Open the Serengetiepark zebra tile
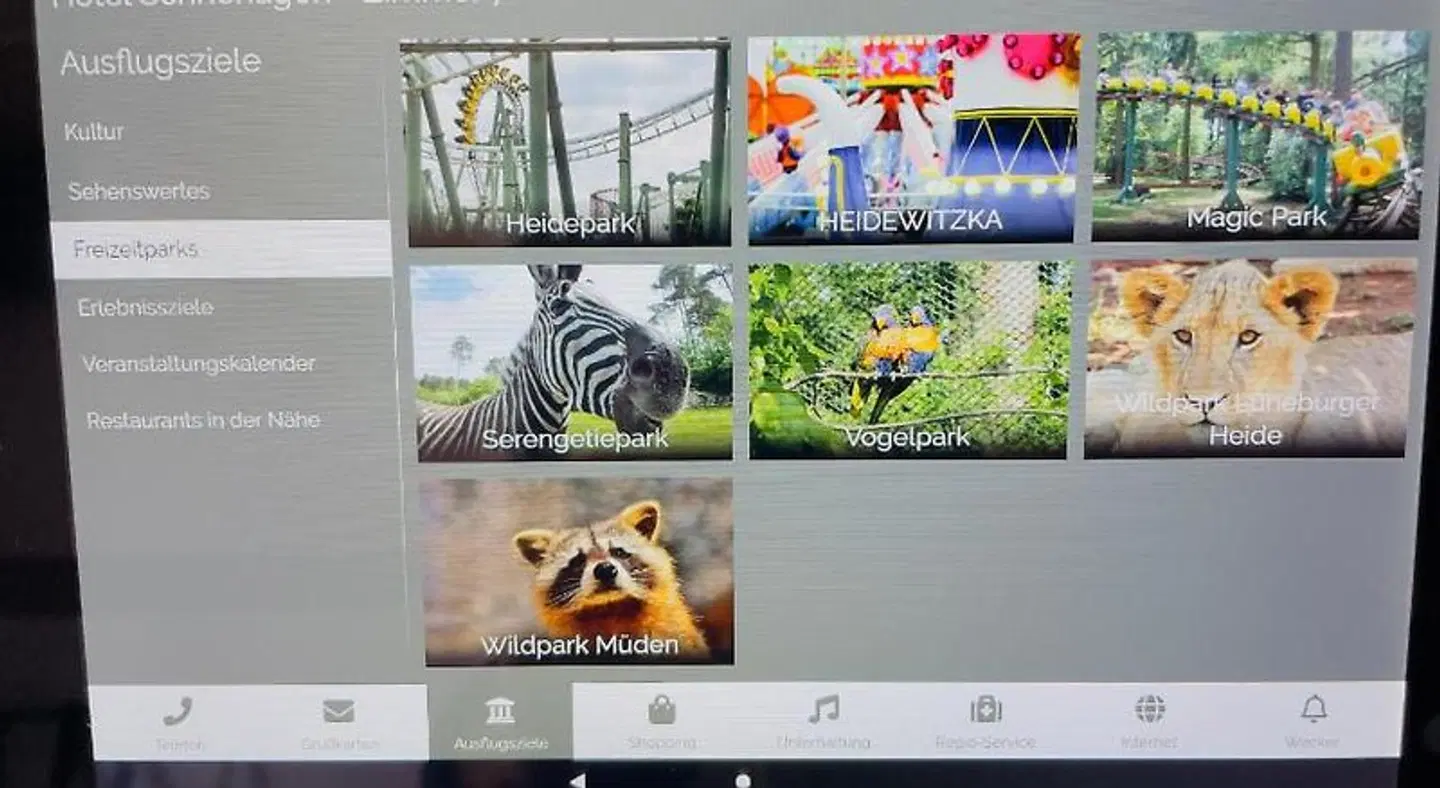This screenshot has height=788, width=1440. click(572, 363)
